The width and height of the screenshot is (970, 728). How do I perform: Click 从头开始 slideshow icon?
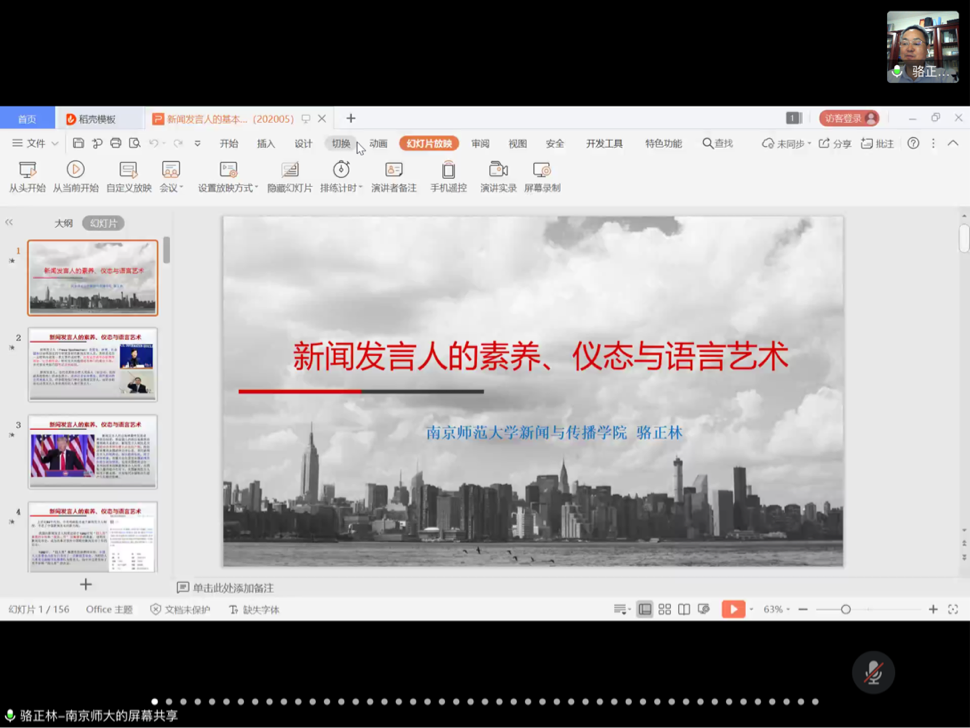coord(27,171)
